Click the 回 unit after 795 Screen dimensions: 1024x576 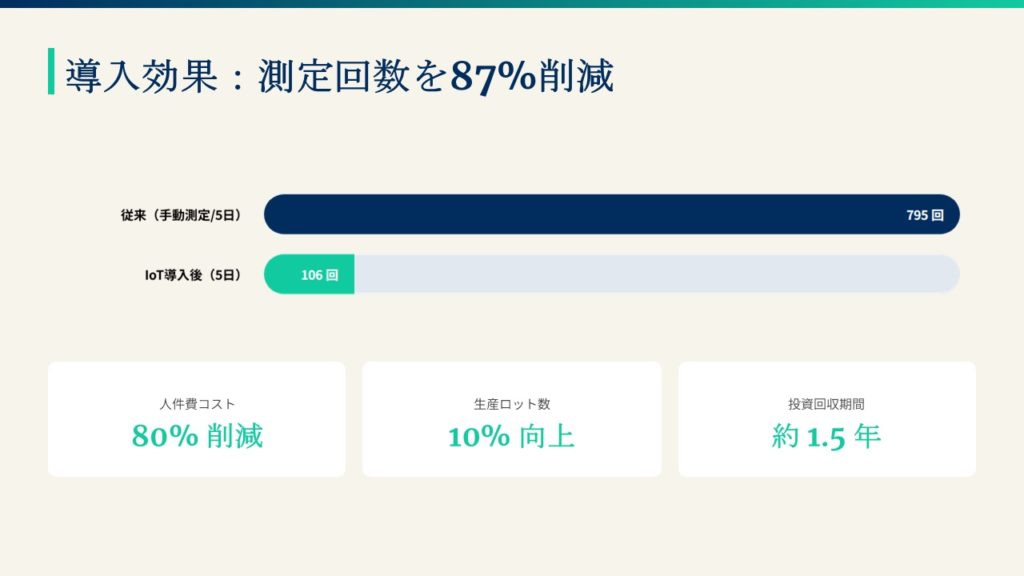coord(938,215)
